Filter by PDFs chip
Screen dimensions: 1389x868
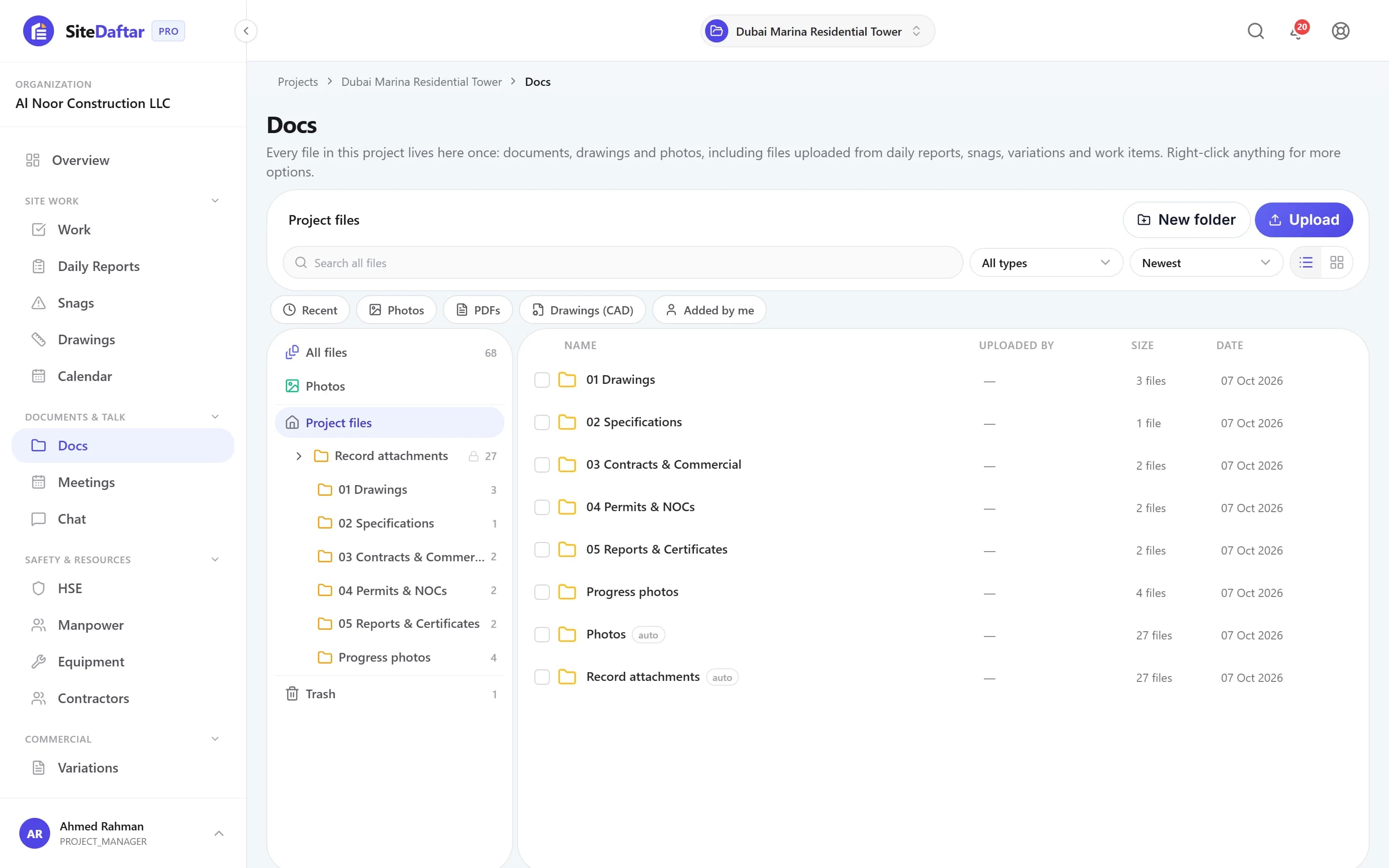coord(477,310)
